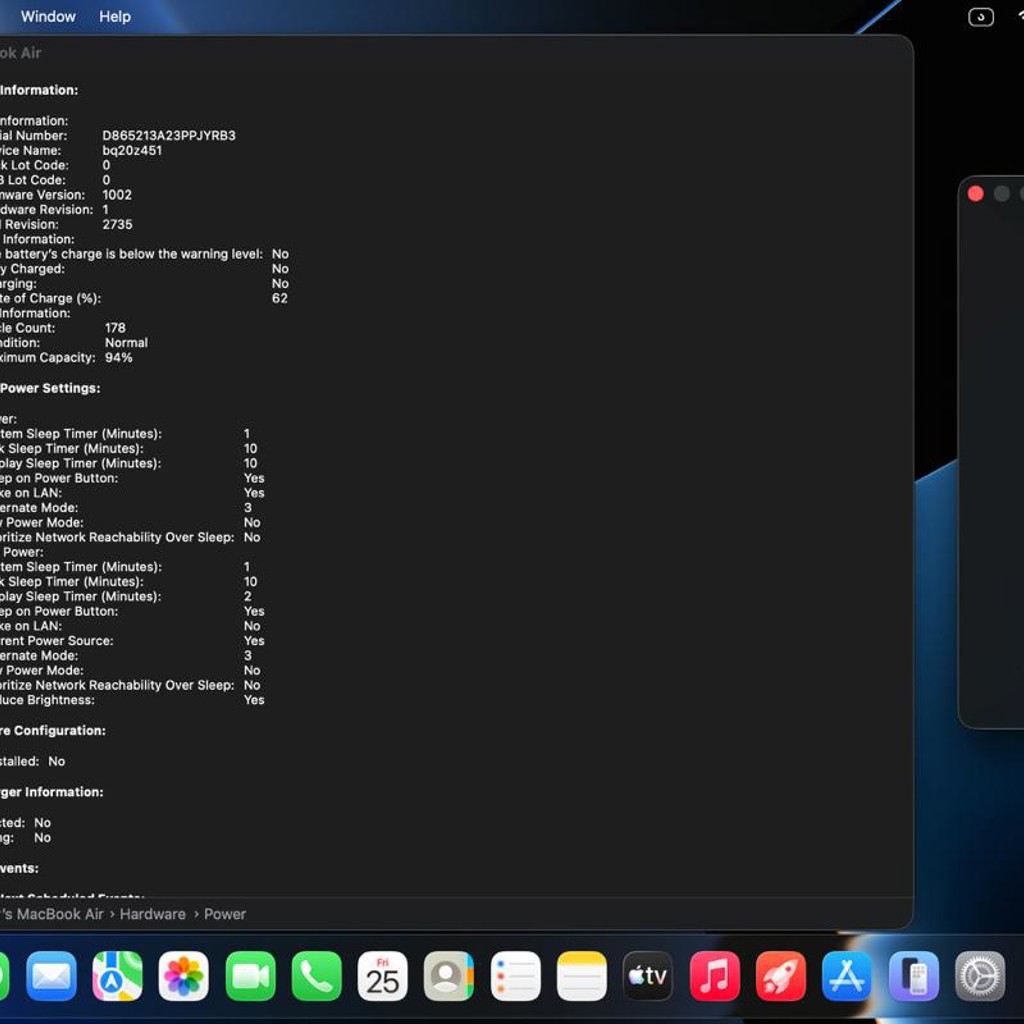This screenshot has width=1024, height=1024.
Task: Open the red rocket app icon
Action: coord(781,976)
